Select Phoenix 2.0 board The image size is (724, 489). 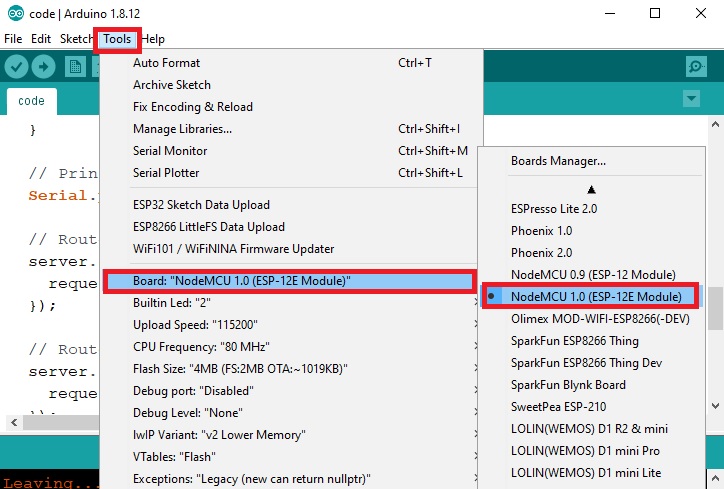(592, 253)
